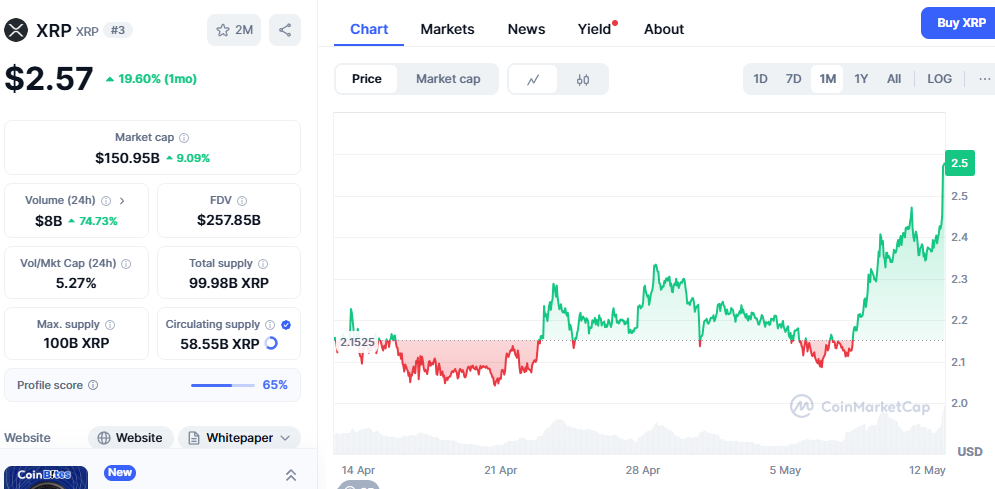Open the Markets tab
Image resolution: width=995 pixels, height=489 pixels.
pyautogui.click(x=447, y=29)
